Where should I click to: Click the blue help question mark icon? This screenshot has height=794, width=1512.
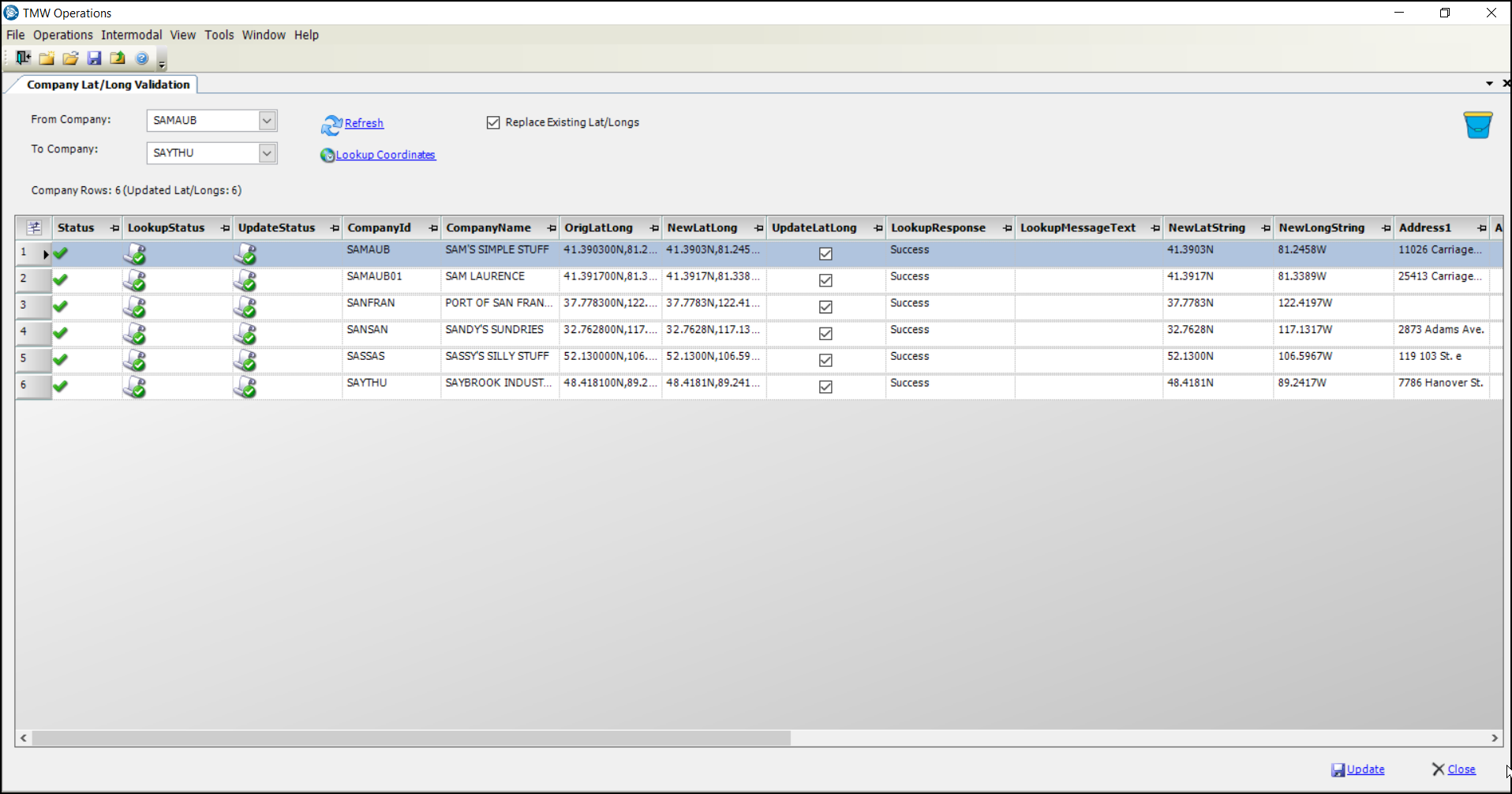click(x=142, y=58)
